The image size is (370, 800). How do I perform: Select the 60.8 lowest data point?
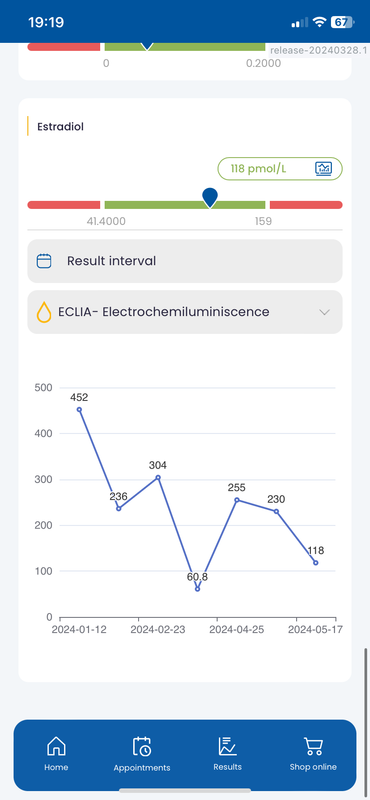[198, 589]
